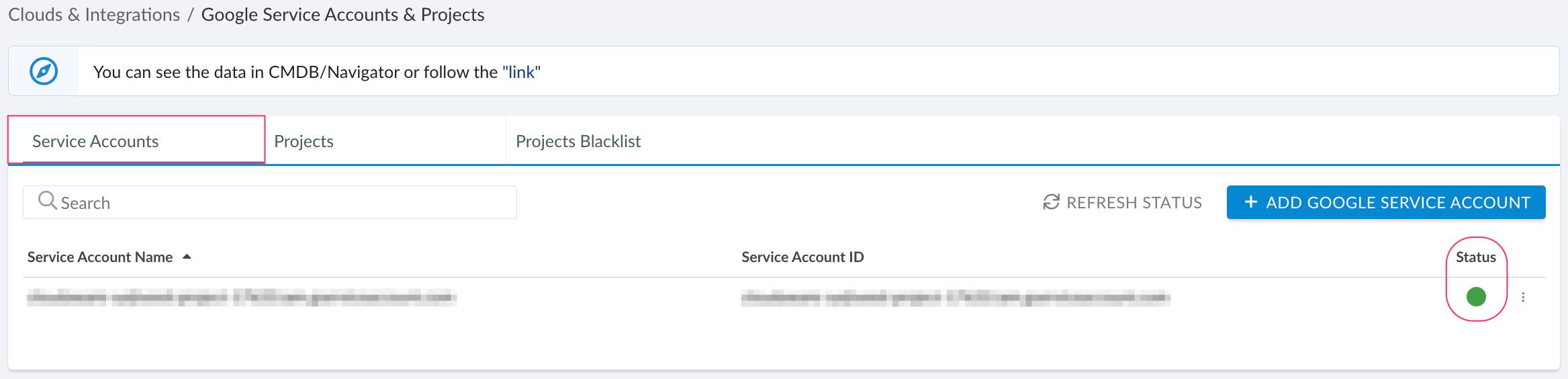Screen dimensions: 1568x379
Task: Open the three-dot row actions menu
Action: tap(1523, 297)
